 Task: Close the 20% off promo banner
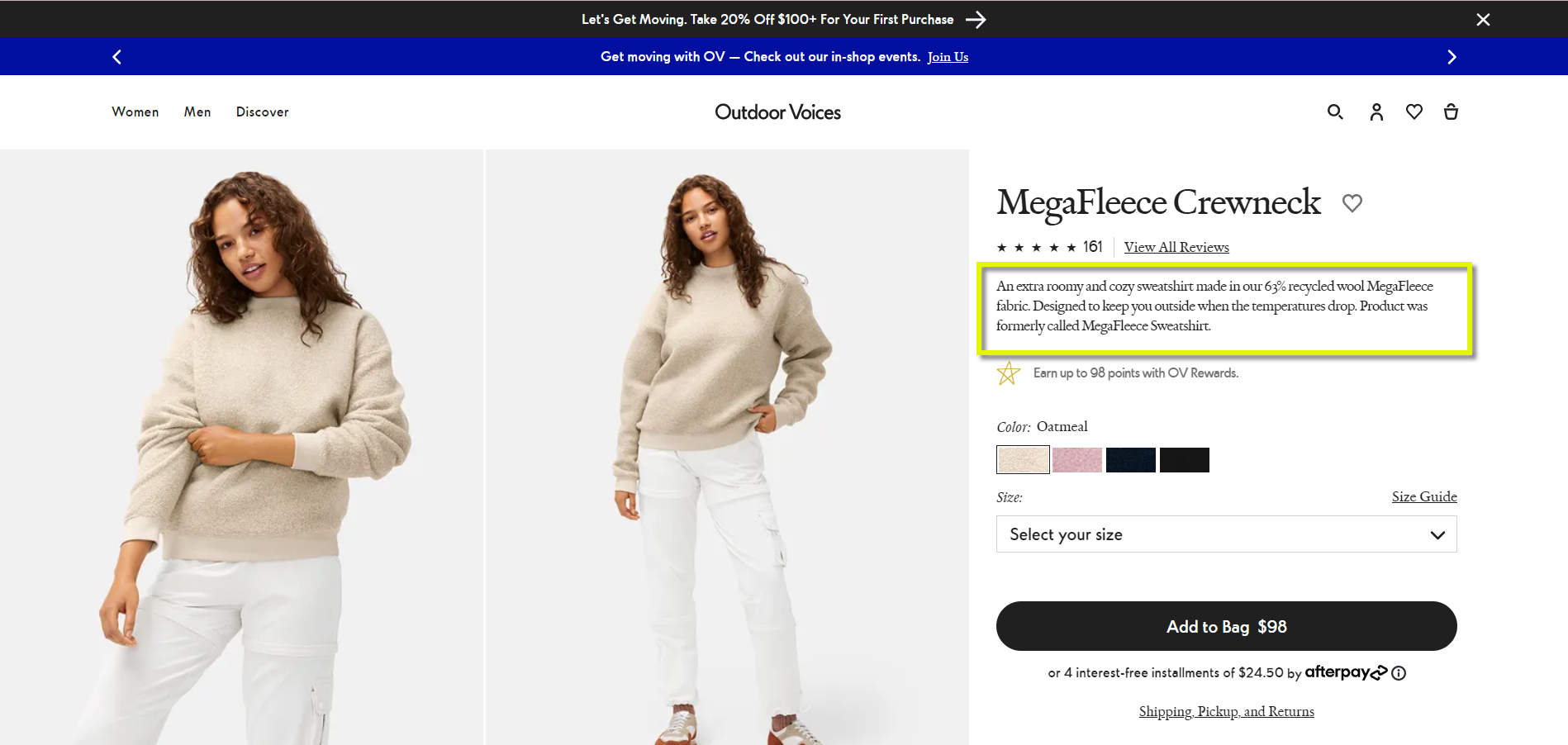click(1483, 19)
